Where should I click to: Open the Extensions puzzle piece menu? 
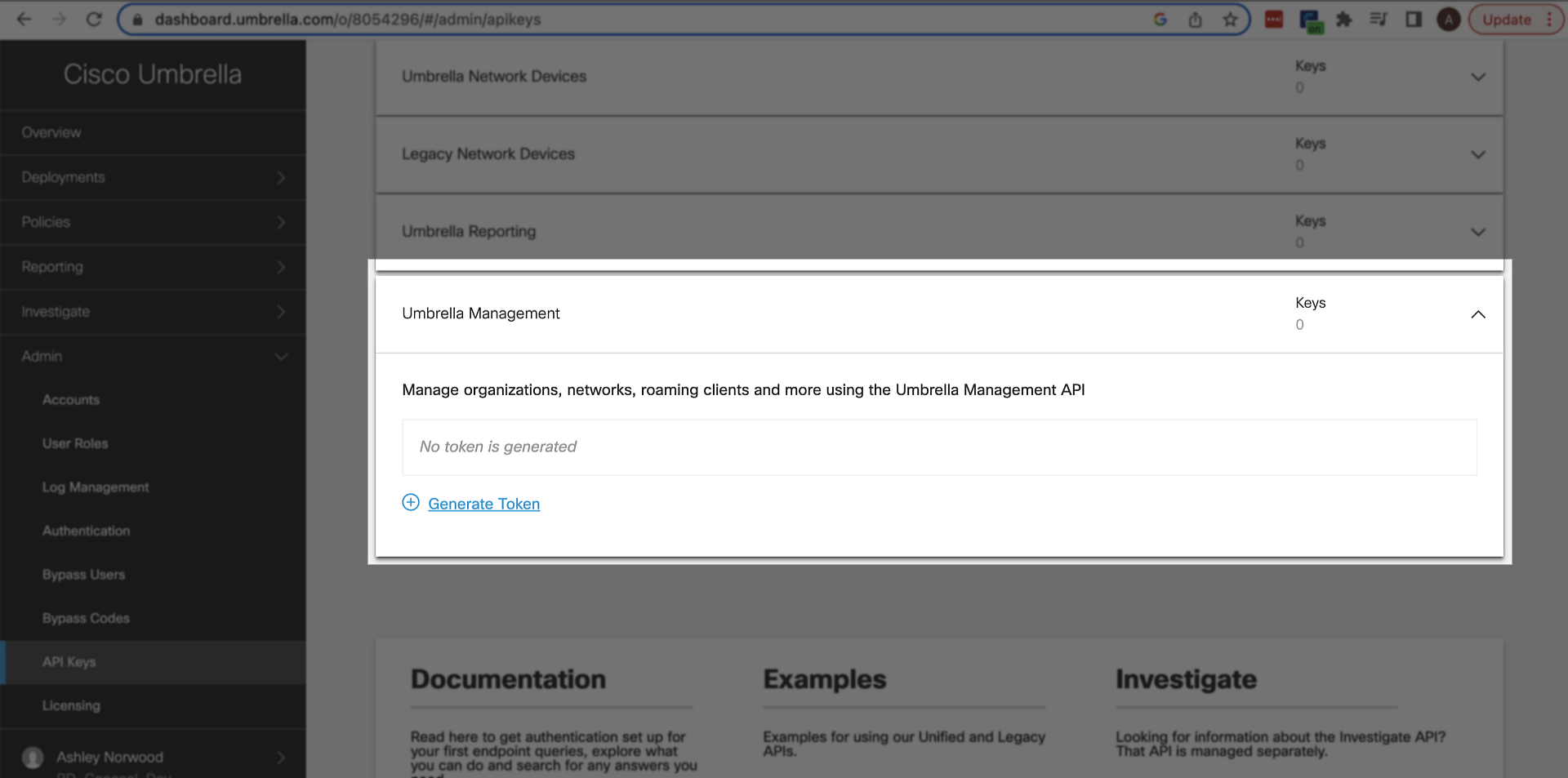pos(1344,20)
